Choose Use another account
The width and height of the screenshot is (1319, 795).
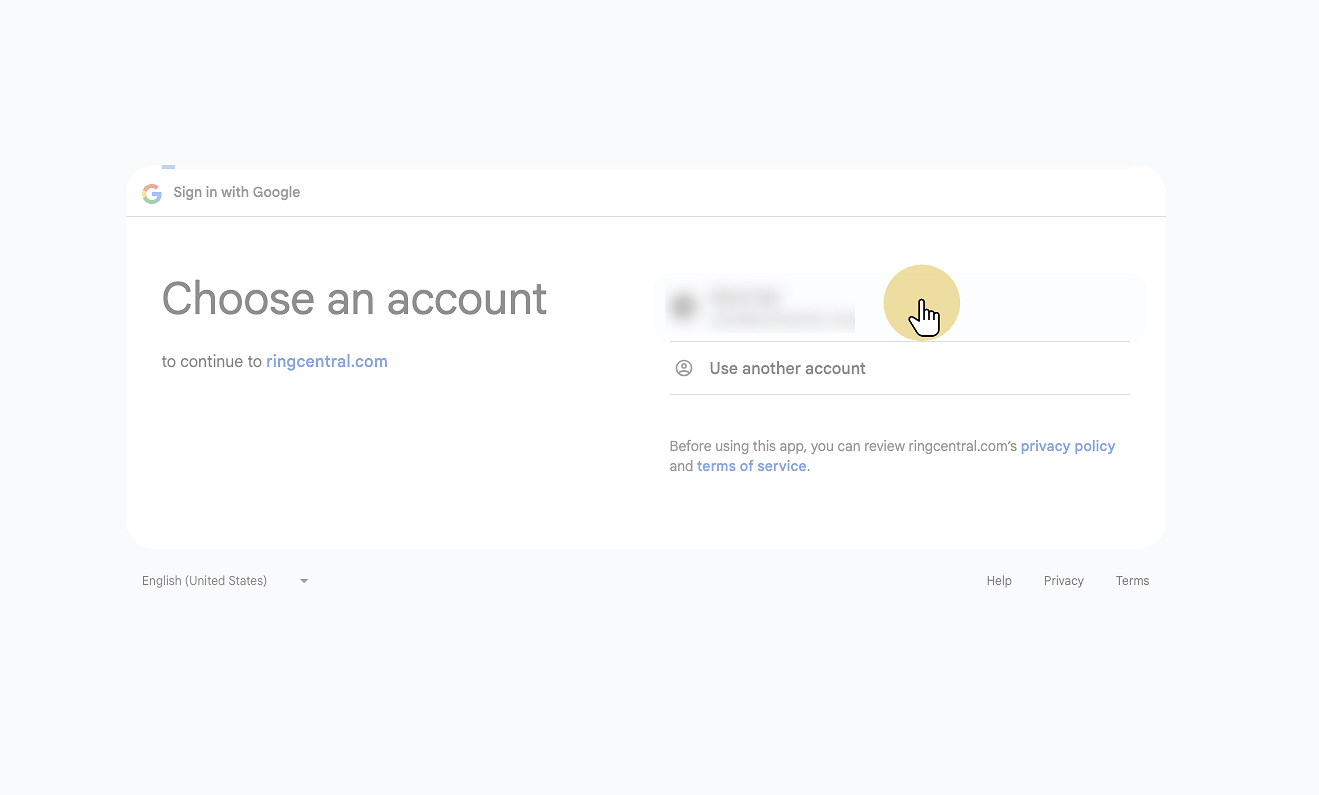pos(787,368)
